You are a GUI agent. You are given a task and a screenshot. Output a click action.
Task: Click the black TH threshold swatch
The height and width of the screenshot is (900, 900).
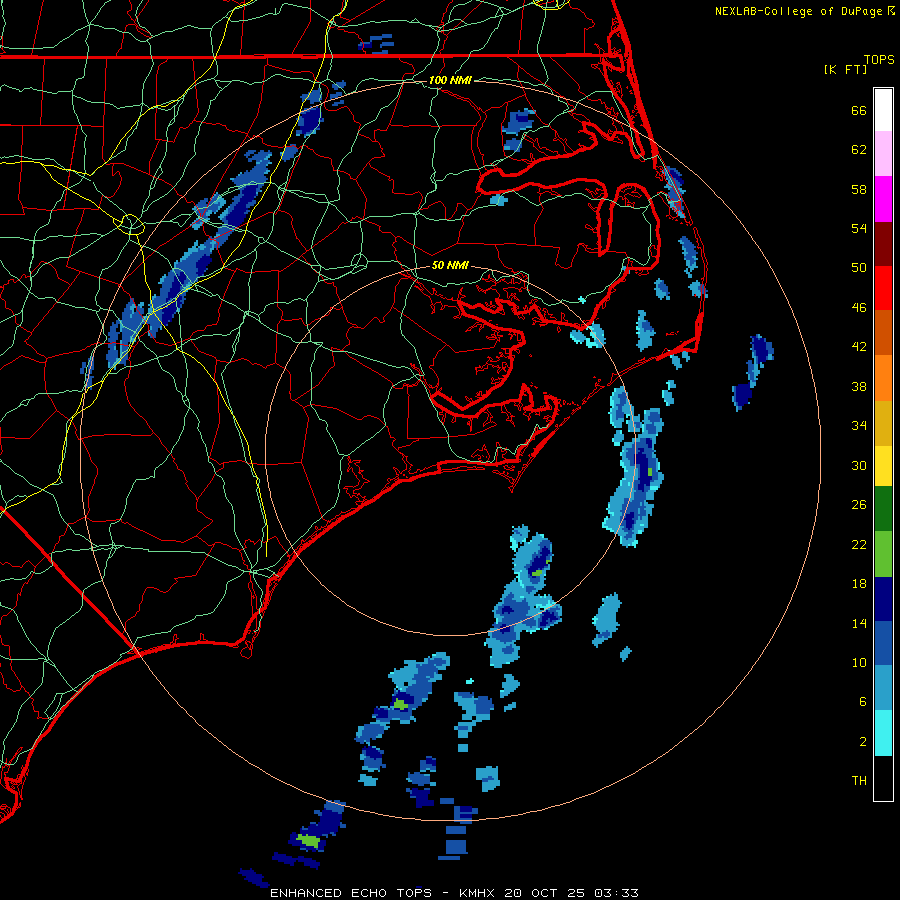pyautogui.click(x=883, y=778)
